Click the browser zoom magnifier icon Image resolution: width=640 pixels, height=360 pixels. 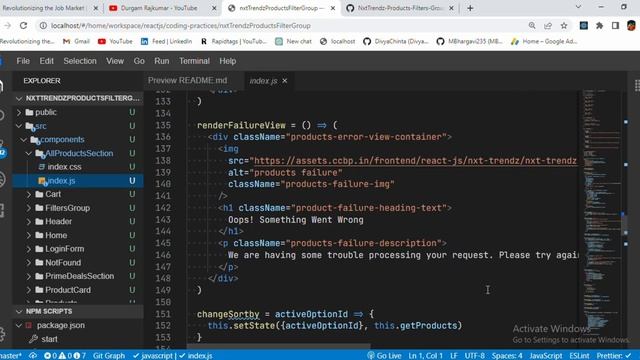(532, 25)
